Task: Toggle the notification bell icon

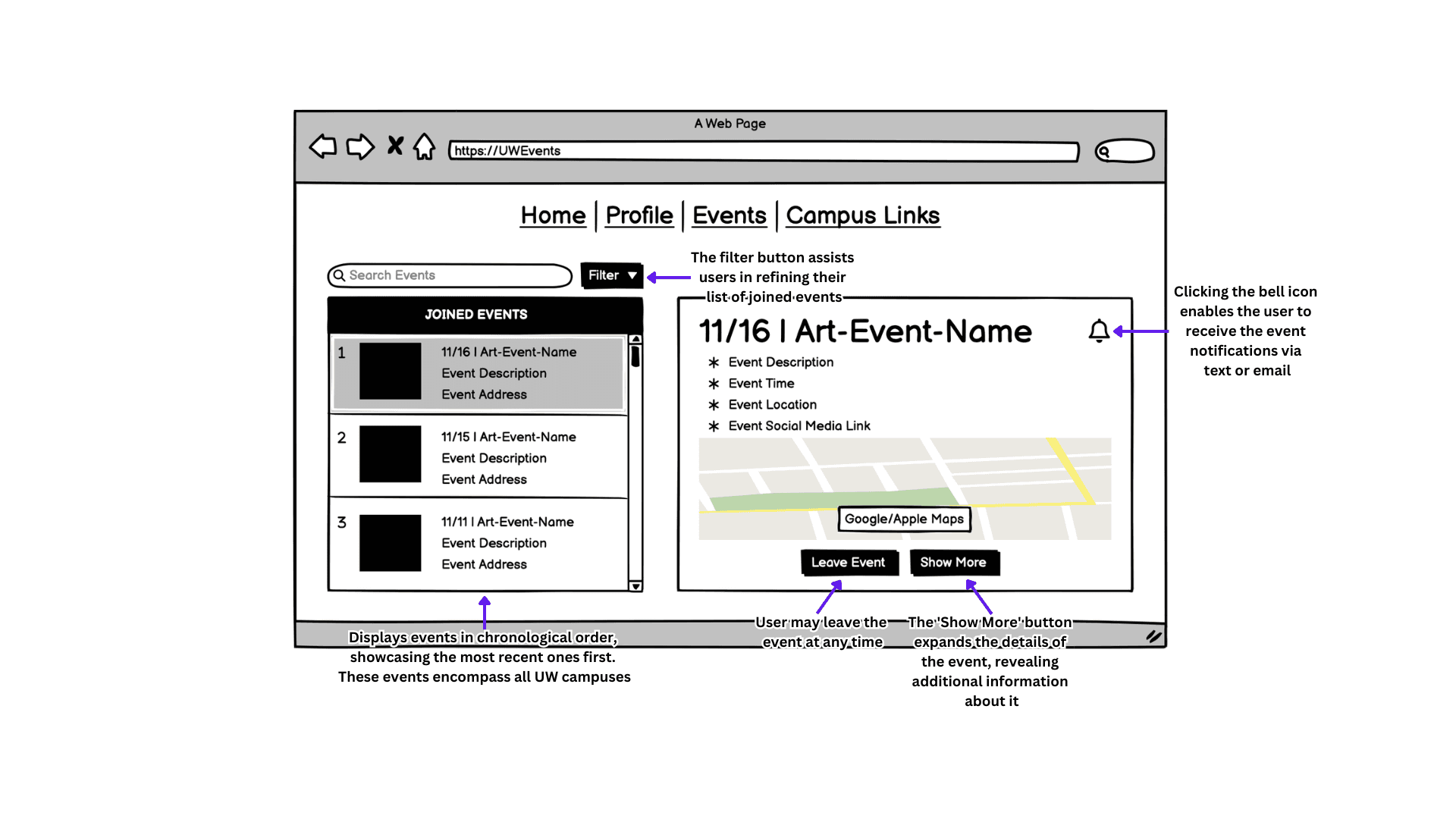Action: tap(1099, 331)
